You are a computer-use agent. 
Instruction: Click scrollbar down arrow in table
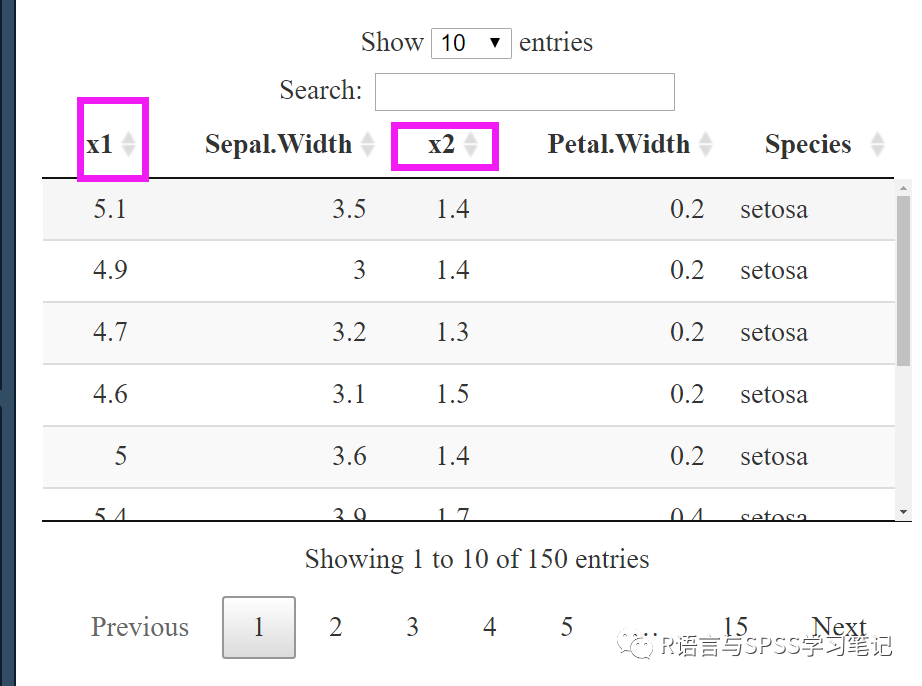pyautogui.click(x=903, y=513)
